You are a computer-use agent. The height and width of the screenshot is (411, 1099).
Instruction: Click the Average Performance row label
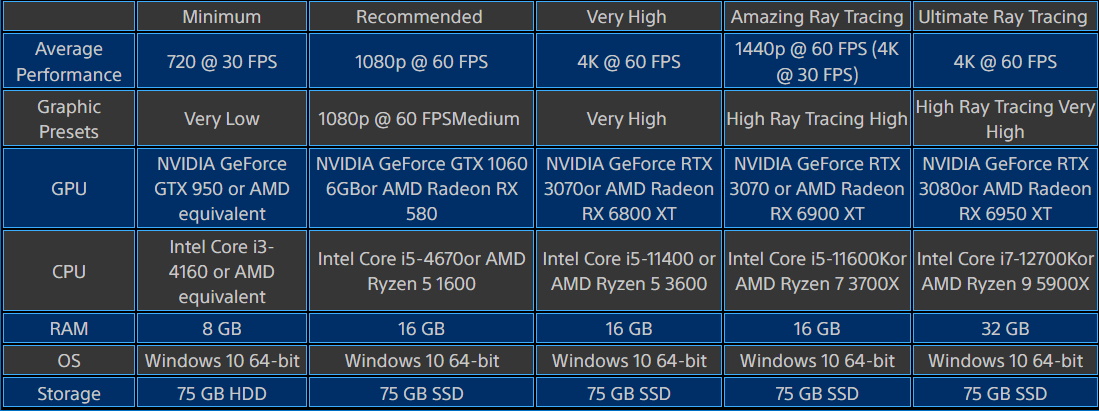coord(69,61)
